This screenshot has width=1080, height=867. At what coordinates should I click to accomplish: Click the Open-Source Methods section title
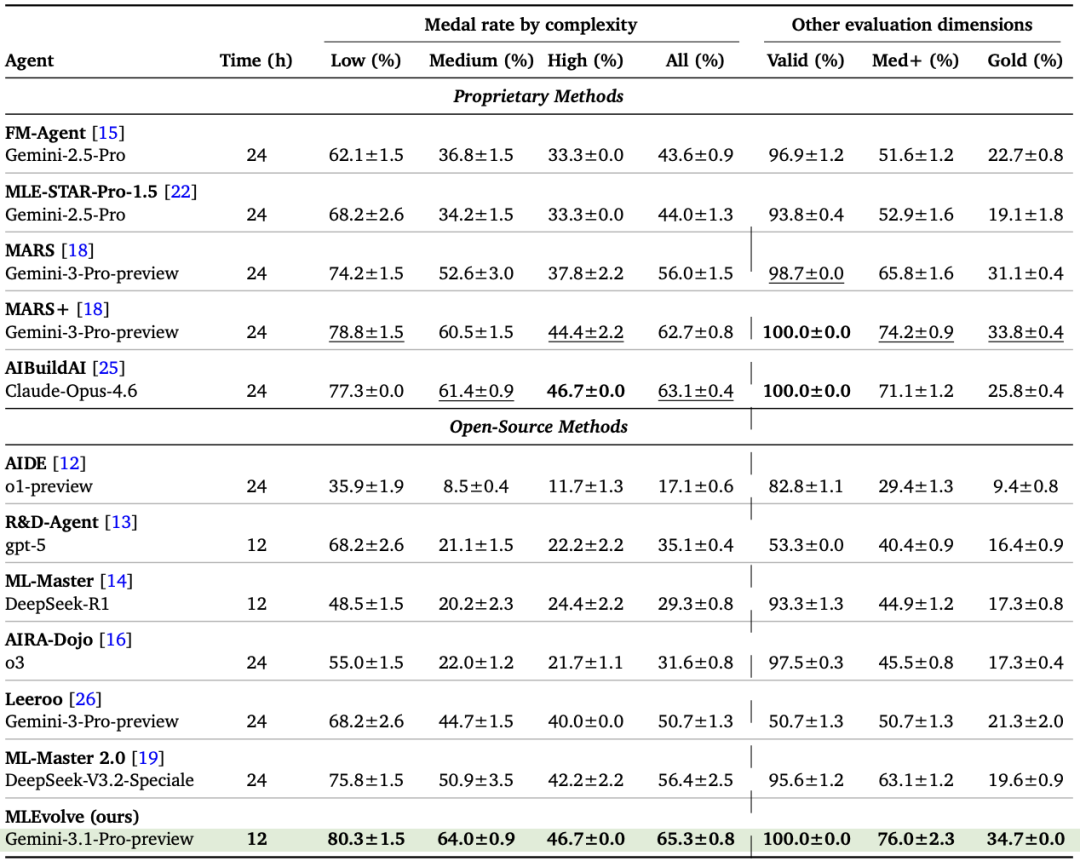pyautogui.click(x=539, y=427)
